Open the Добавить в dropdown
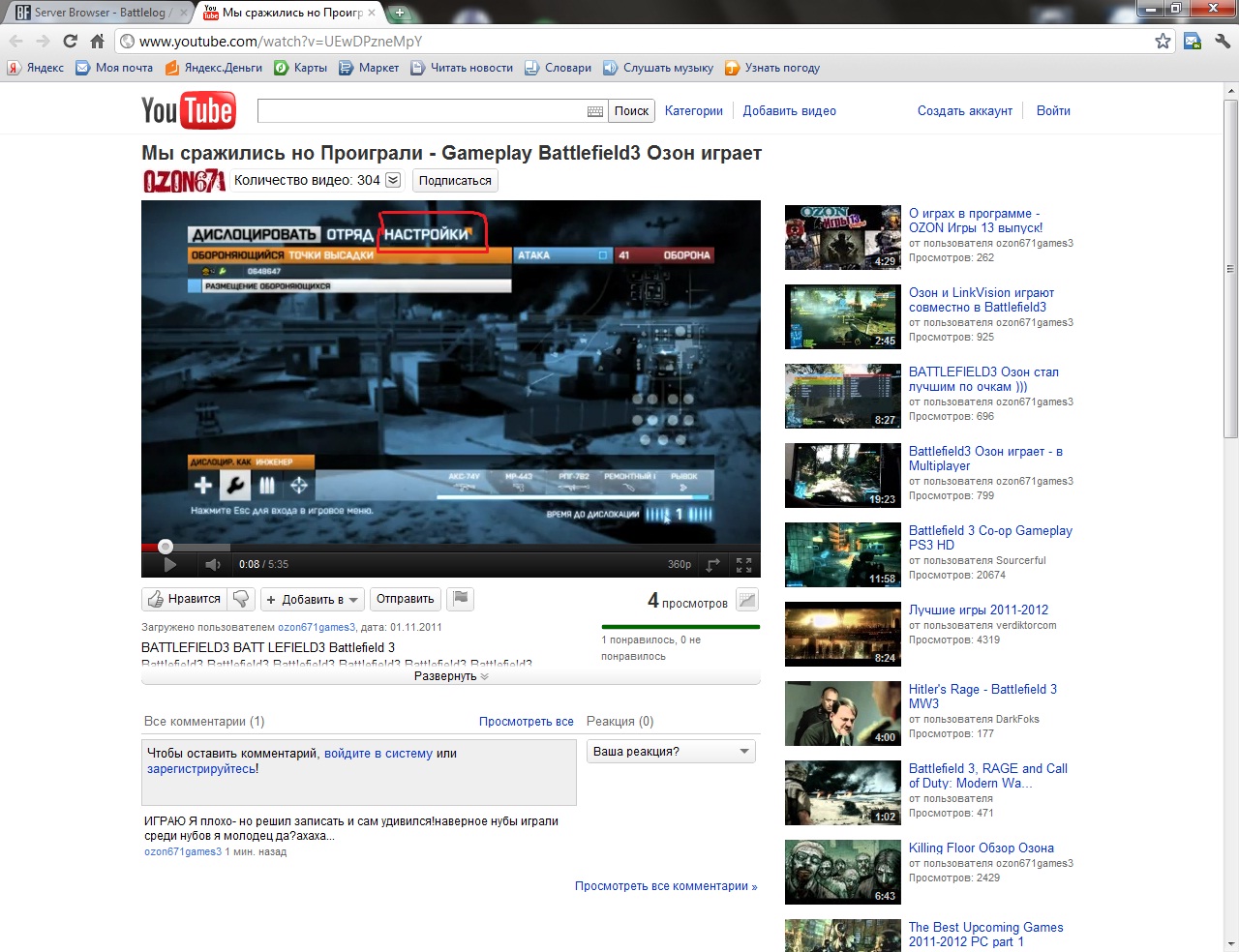 point(312,600)
